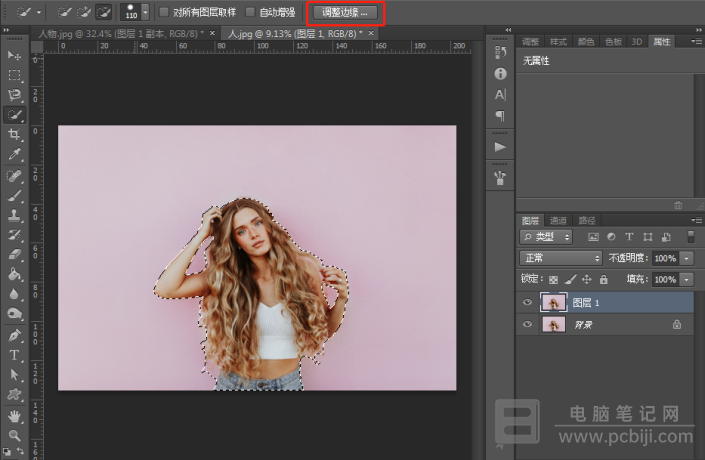
Task: Switch to 路径 tab
Action: tap(587, 220)
